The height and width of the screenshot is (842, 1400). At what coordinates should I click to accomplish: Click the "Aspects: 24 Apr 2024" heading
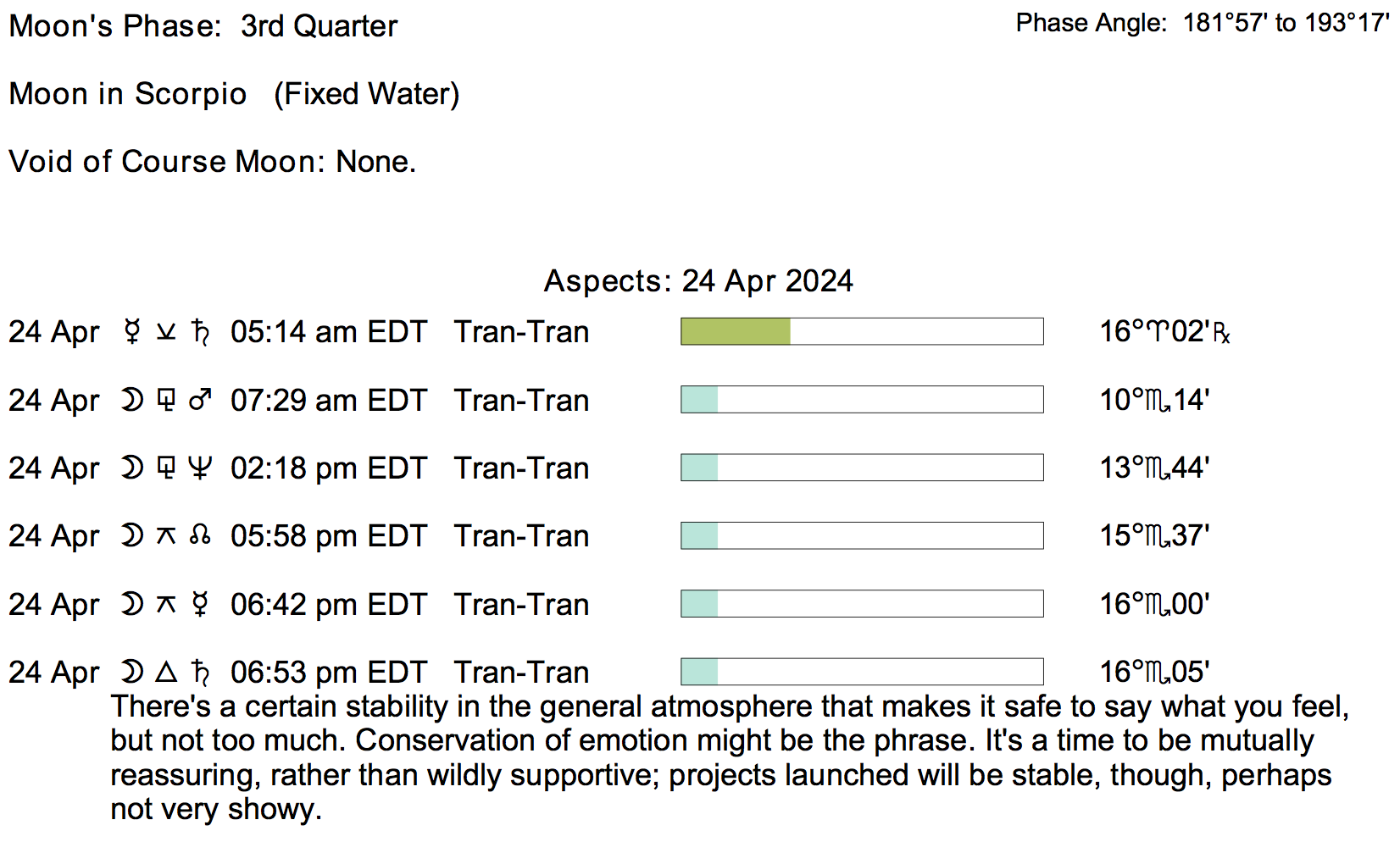(698, 280)
